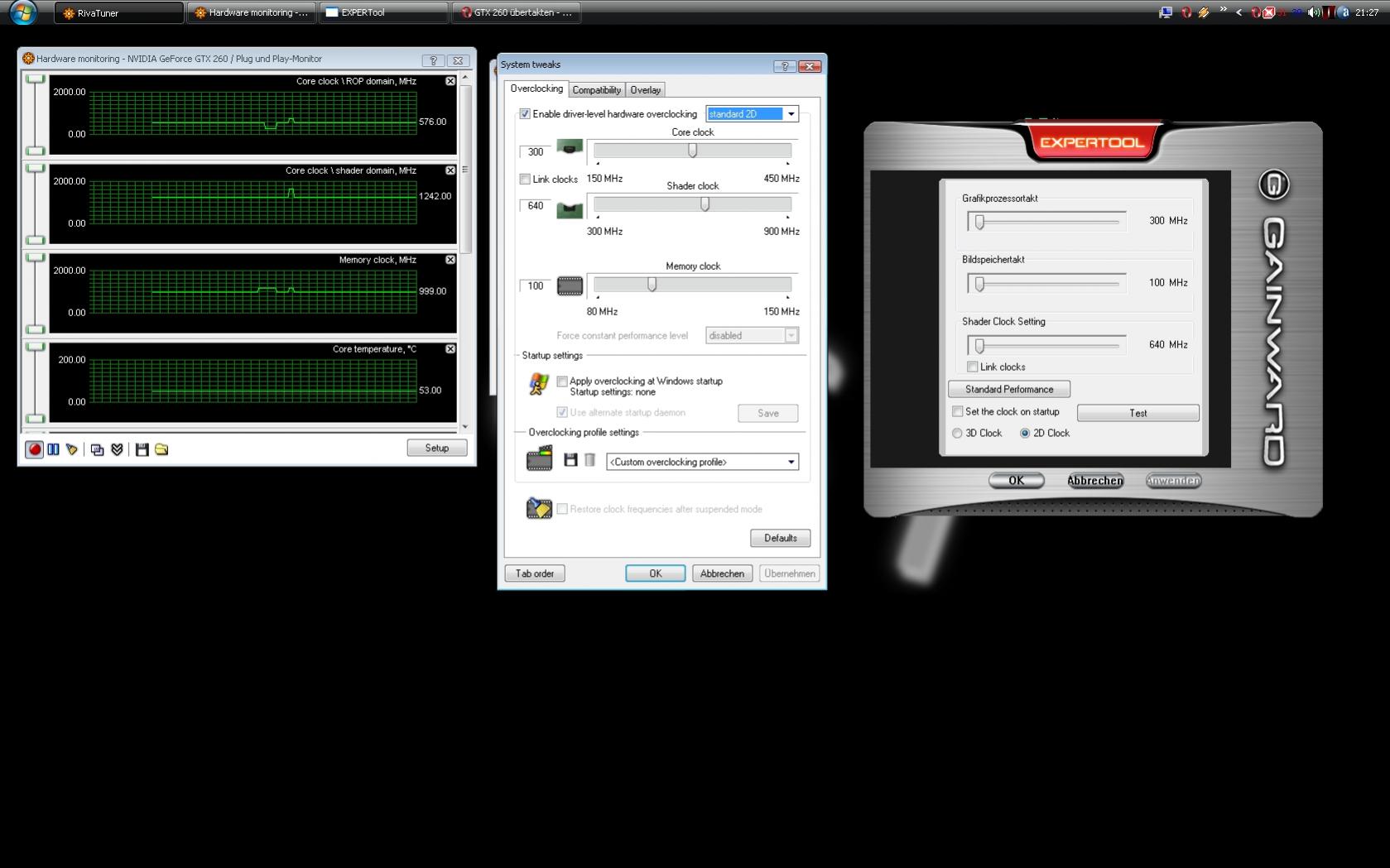Pause monitoring with the blue pause icon
Screen dimensions: 1390x868
[53, 449]
